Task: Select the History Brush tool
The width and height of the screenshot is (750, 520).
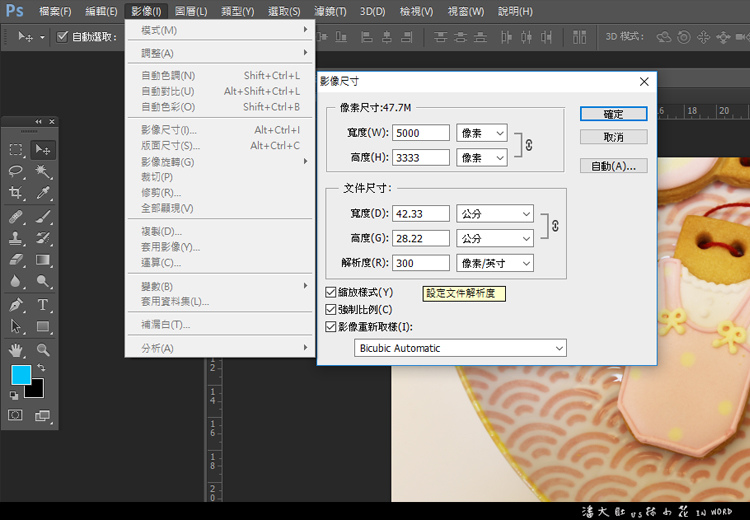Action: coord(43,238)
